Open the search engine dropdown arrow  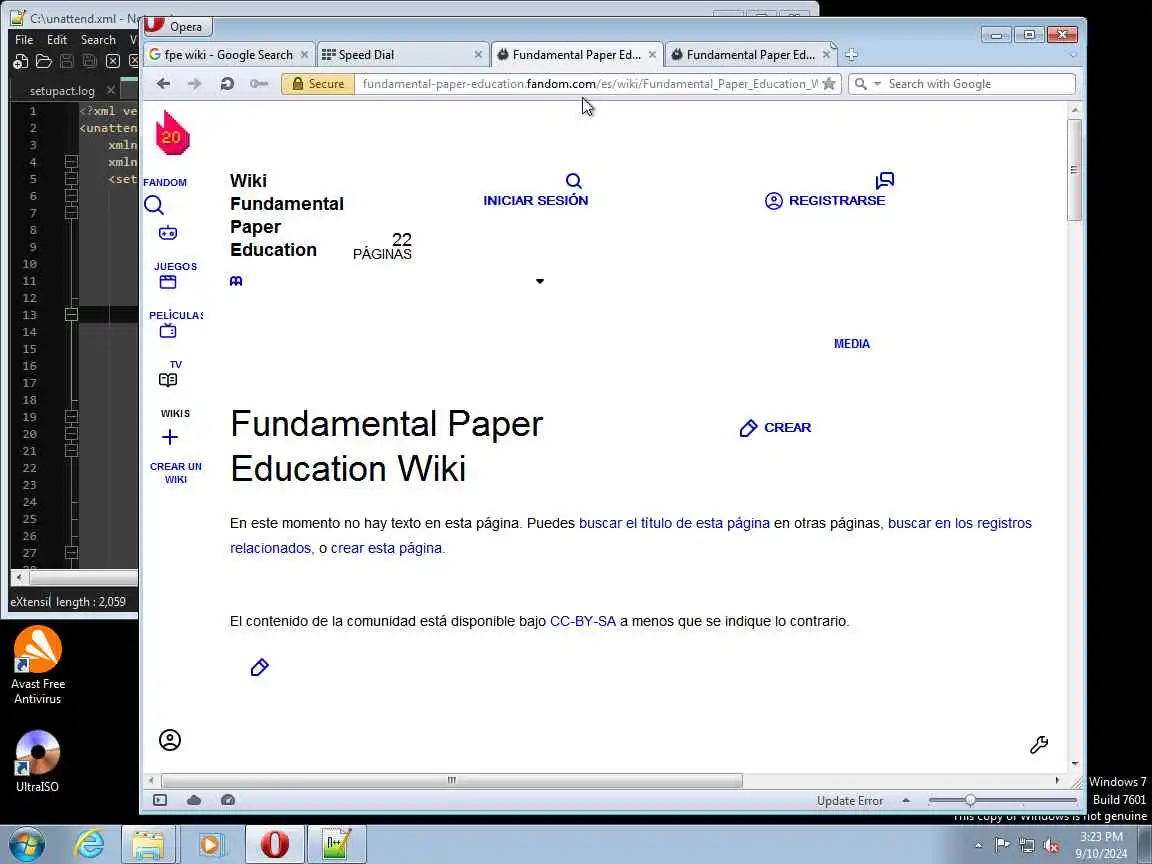pos(877,84)
